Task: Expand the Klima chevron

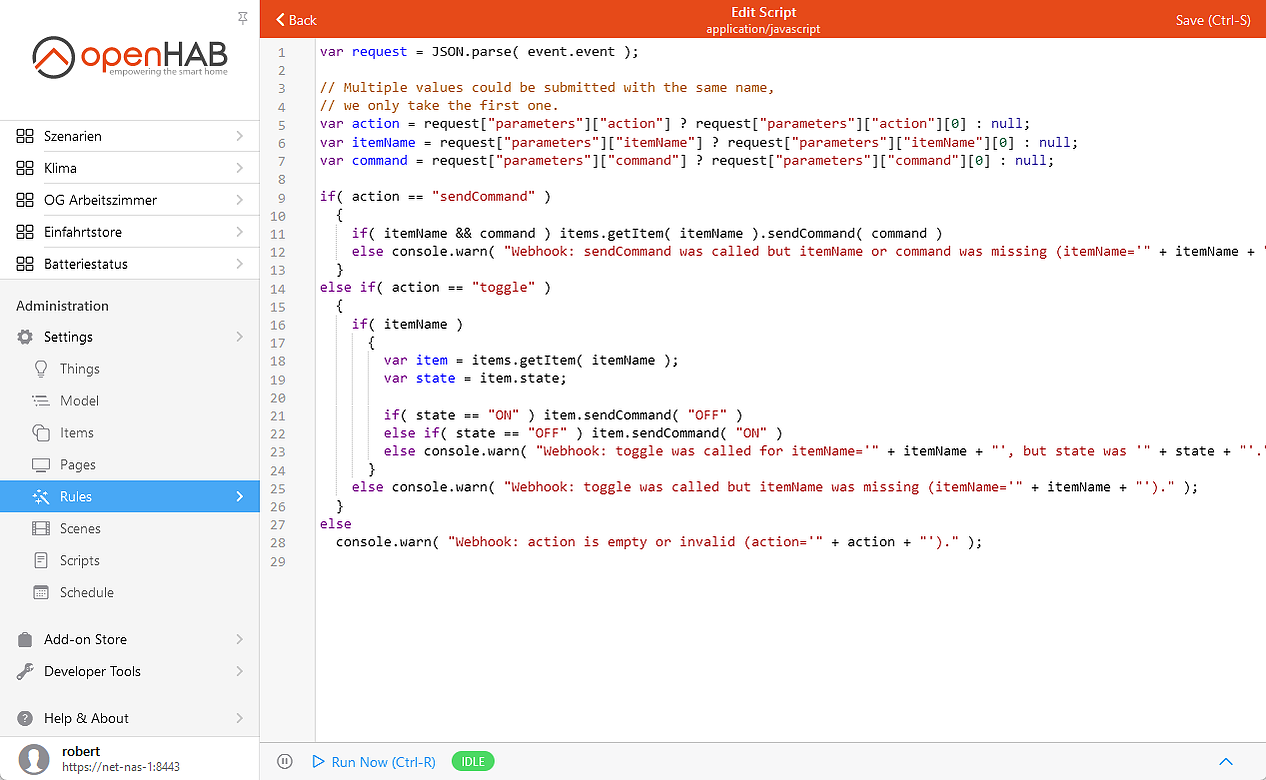Action: coord(240,168)
